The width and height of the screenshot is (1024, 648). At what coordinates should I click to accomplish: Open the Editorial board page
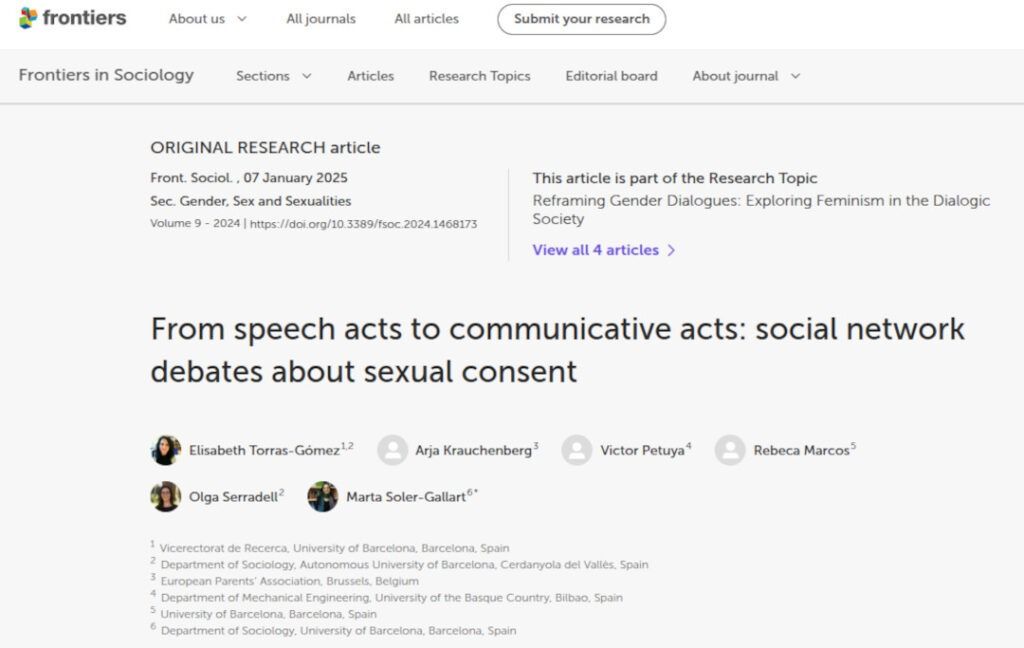point(610,75)
